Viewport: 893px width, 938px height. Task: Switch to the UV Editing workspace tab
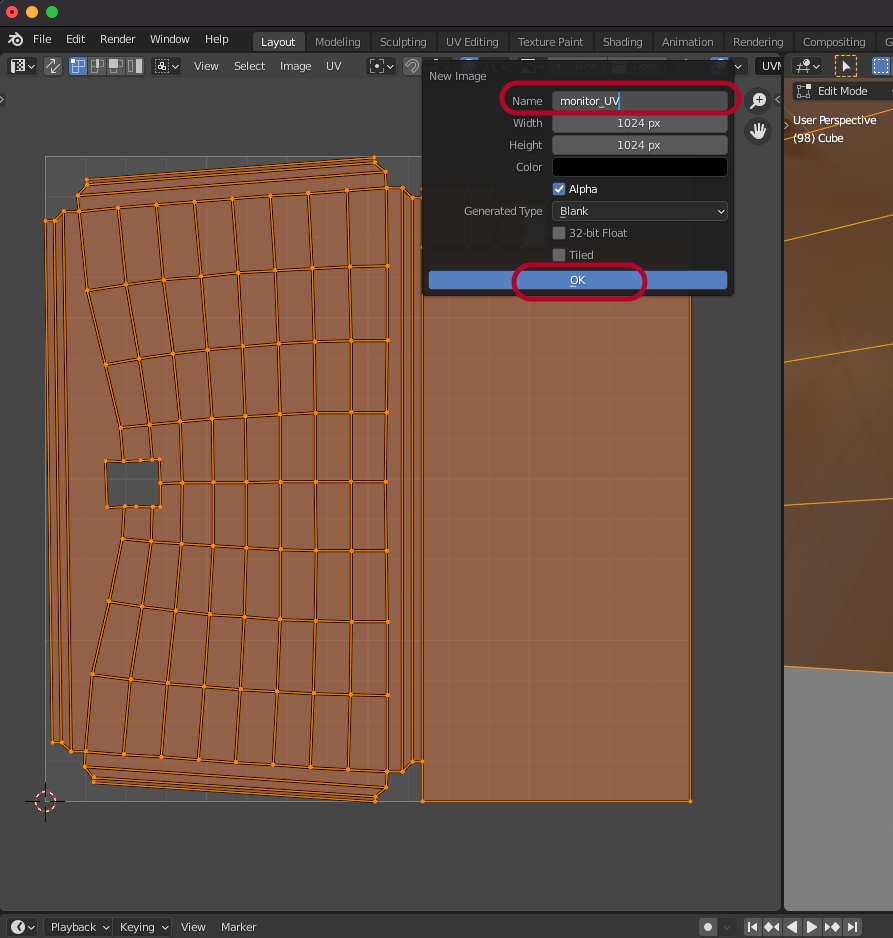point(471,42)
